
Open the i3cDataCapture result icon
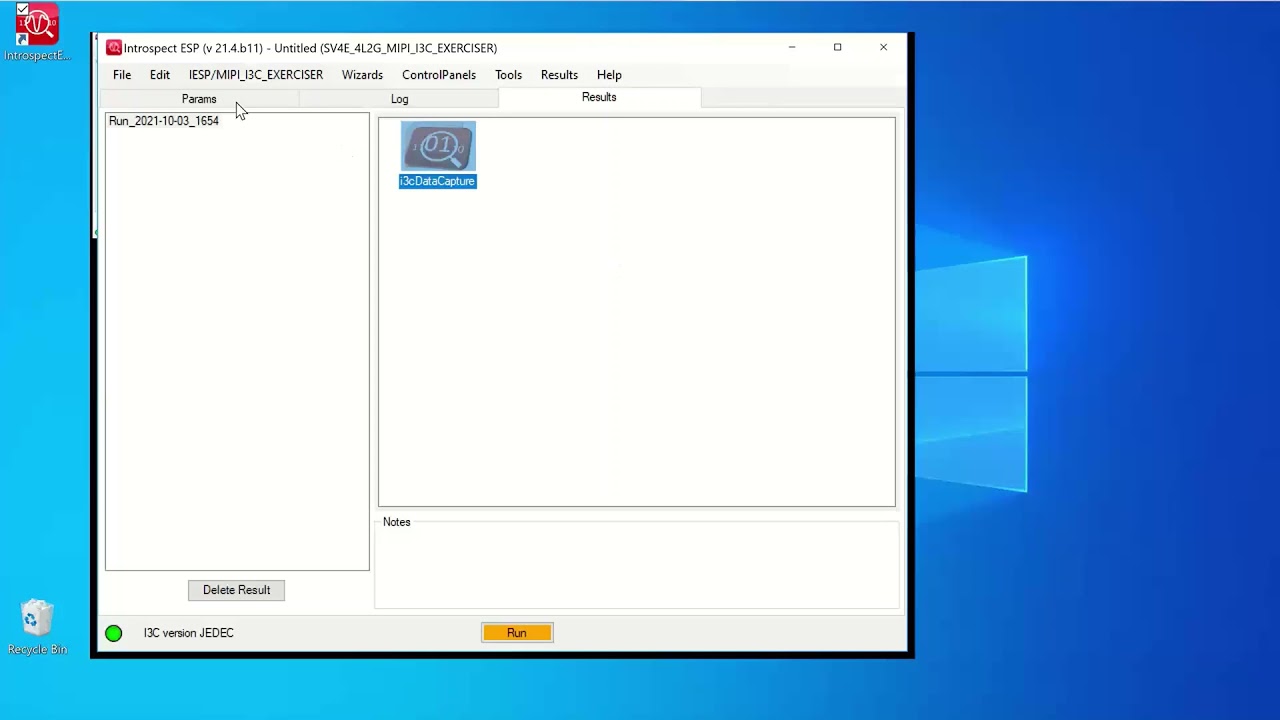point(438,147)
